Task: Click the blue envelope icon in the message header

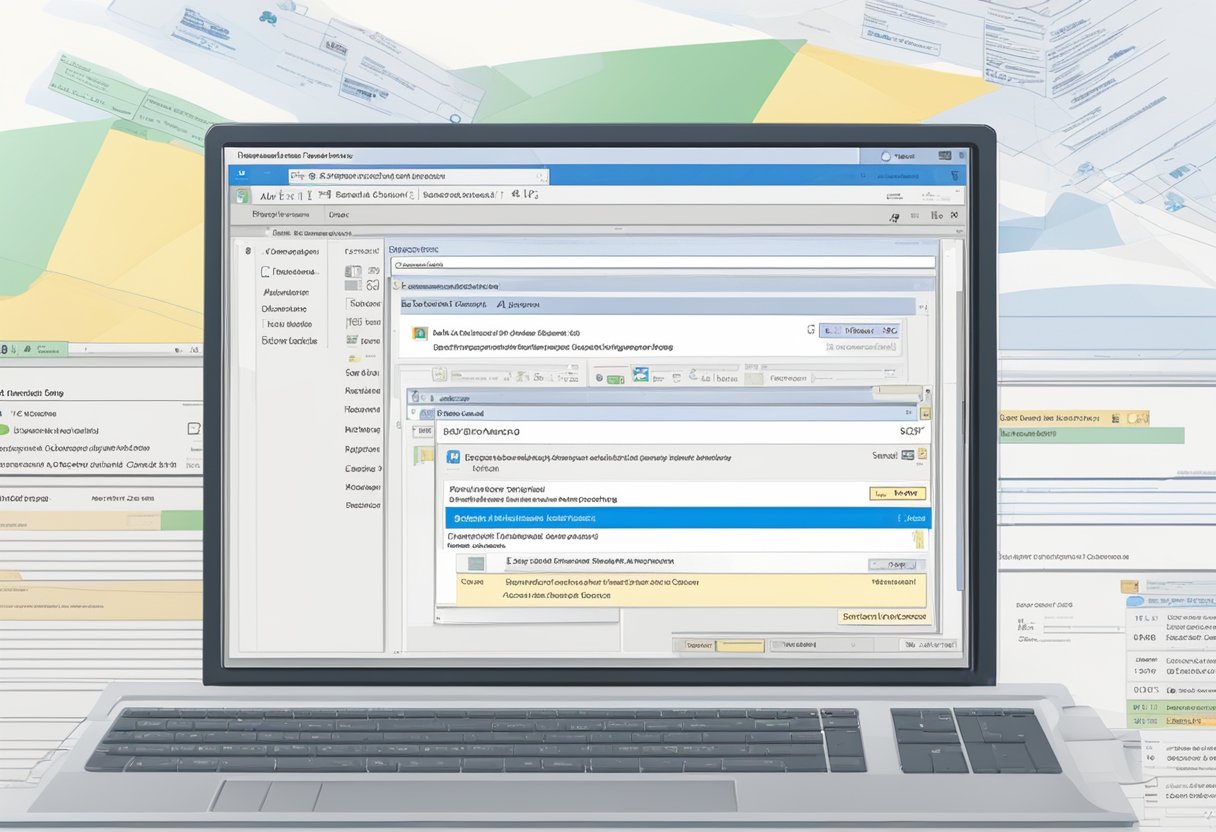Action: 453,457
